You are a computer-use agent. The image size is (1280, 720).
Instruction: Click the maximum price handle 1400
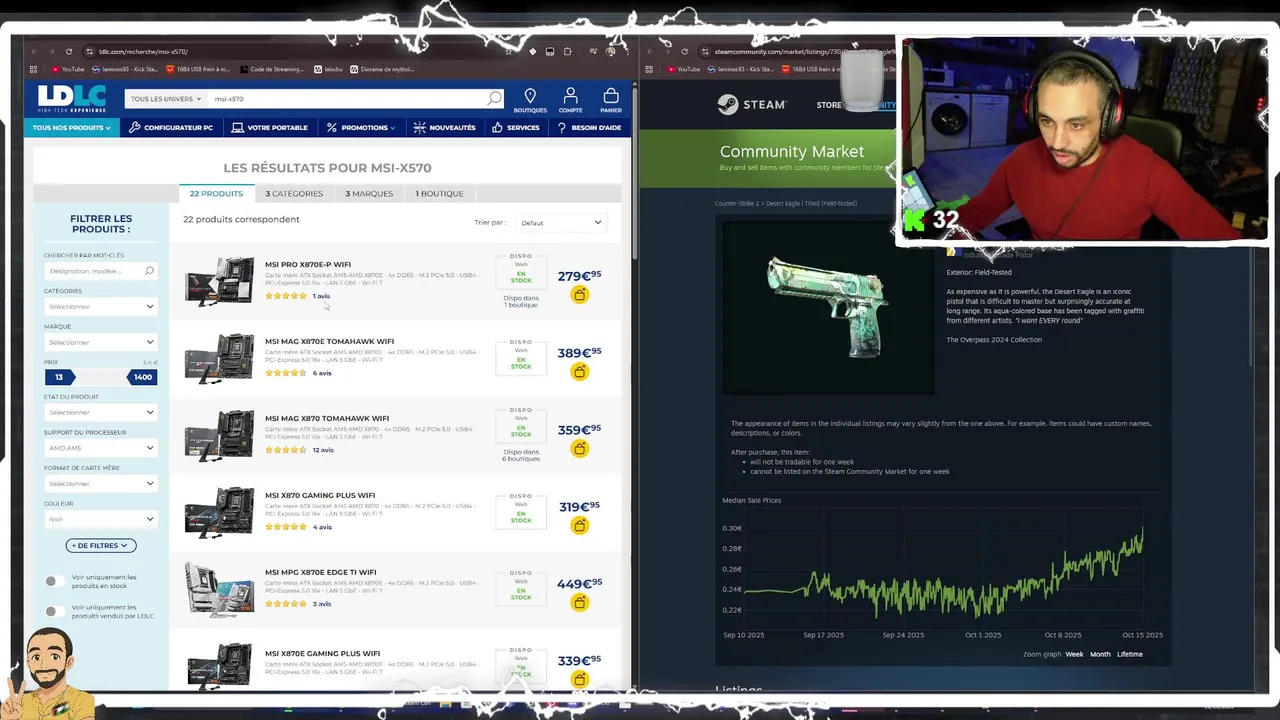(x=142, y=377)
